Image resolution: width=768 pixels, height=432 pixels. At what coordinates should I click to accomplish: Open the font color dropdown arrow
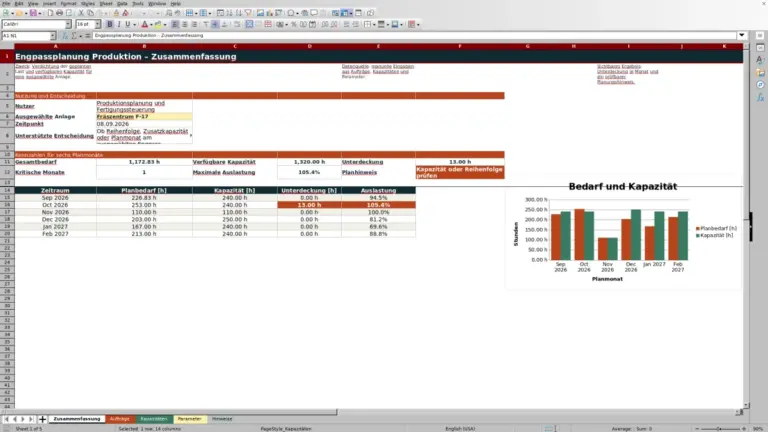pos(151,24)
